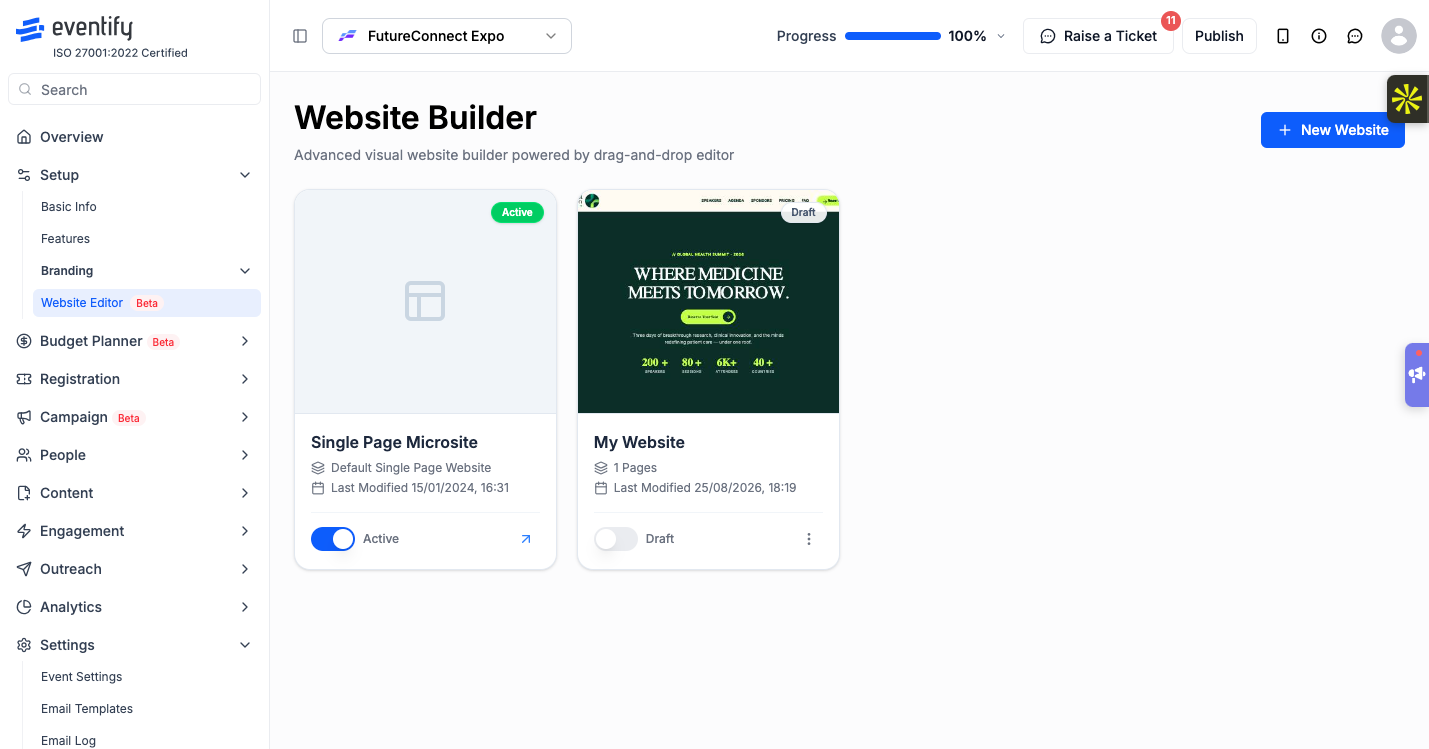Screen dimensions: 1429x749
Task: Open Single Page Microsite external link arrow
Action: pyautogui.click(x=526, y=539)
